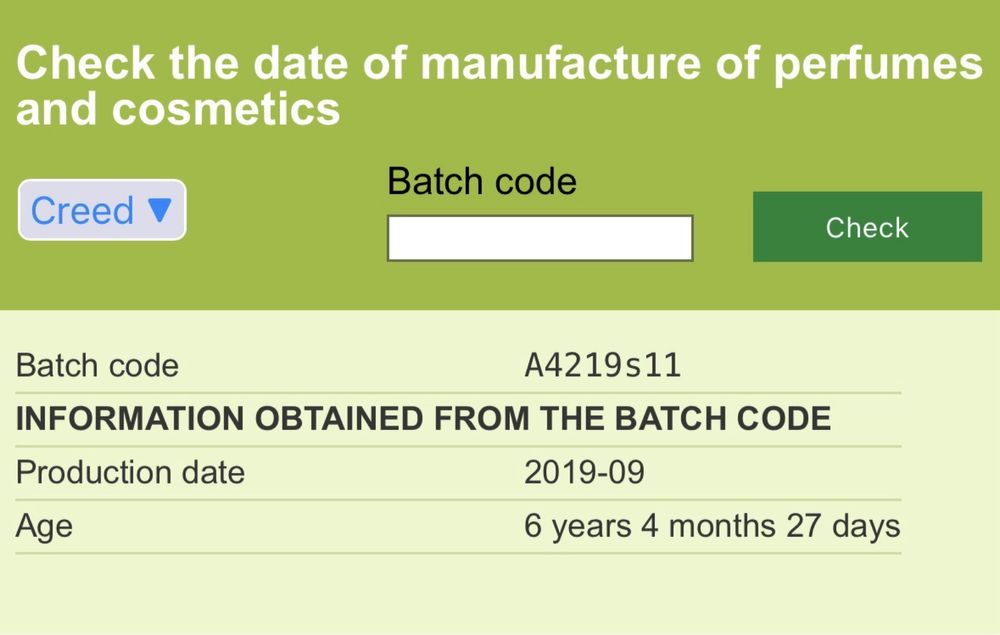Image resolution: width=1000 pixels, height=635 pixels.
Task: Select the 'Production date' row label
Action: coord(130,473)
